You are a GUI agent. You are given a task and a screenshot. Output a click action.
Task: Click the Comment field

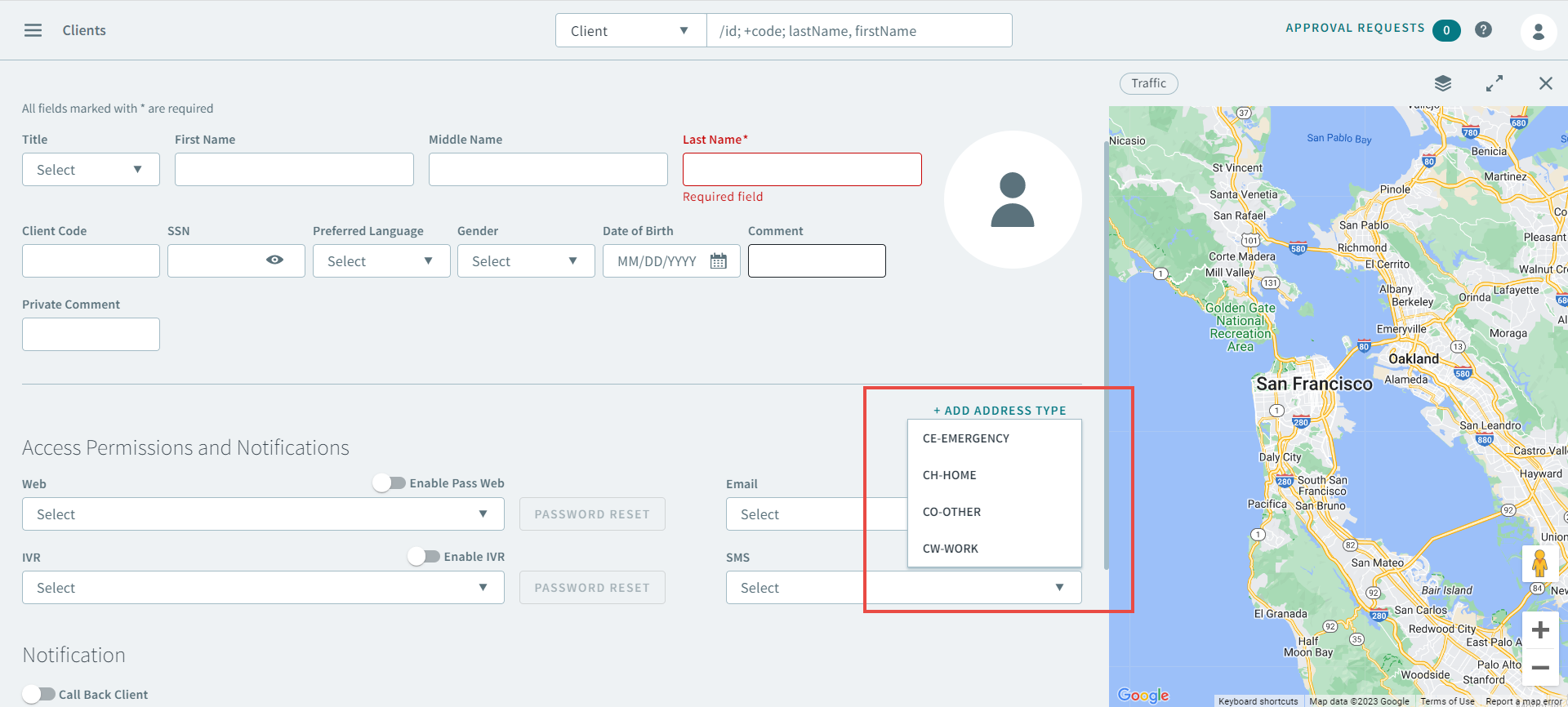[x=817, y=261]
